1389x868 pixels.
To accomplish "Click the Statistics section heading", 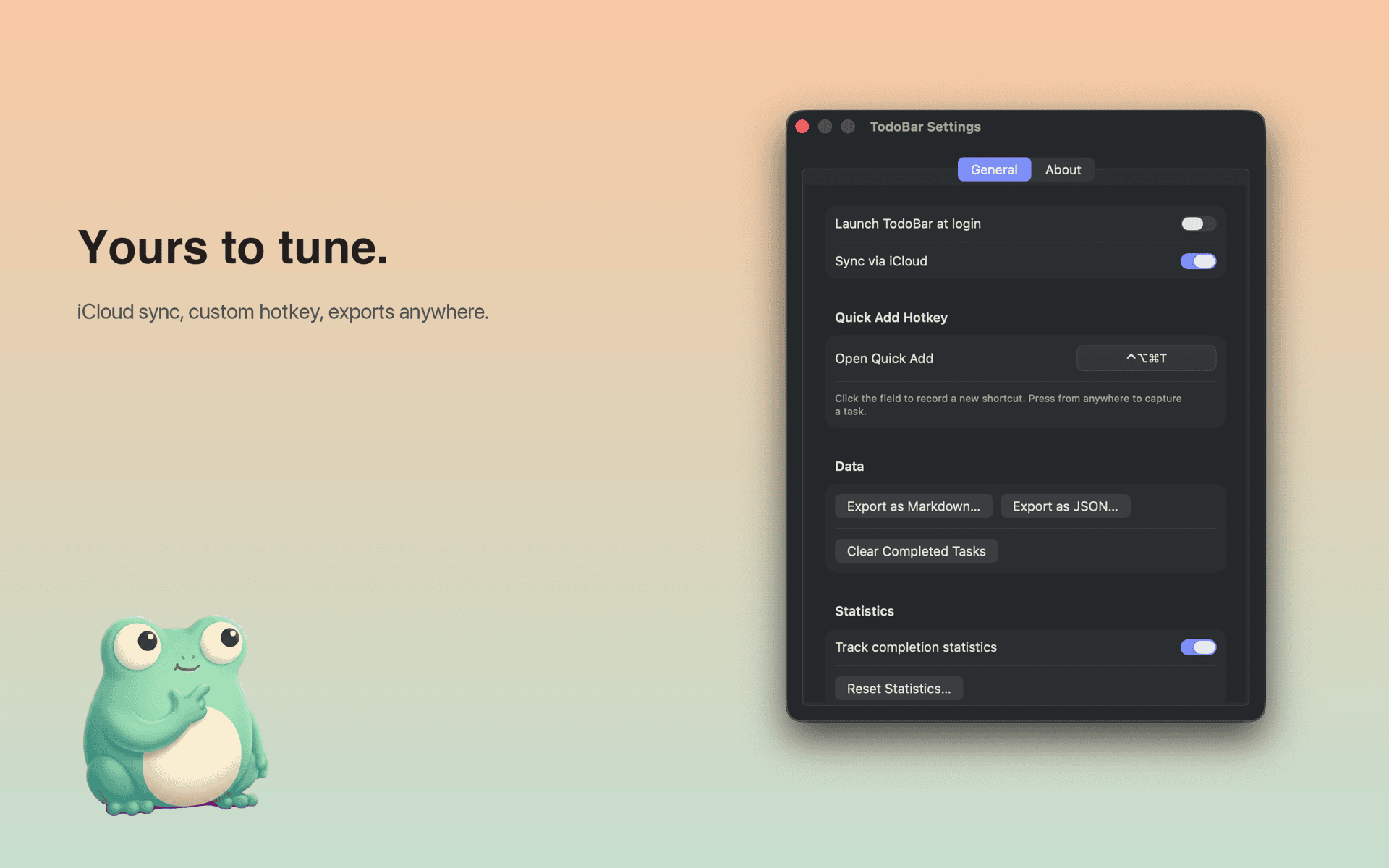I will click(x=865, y=611).
